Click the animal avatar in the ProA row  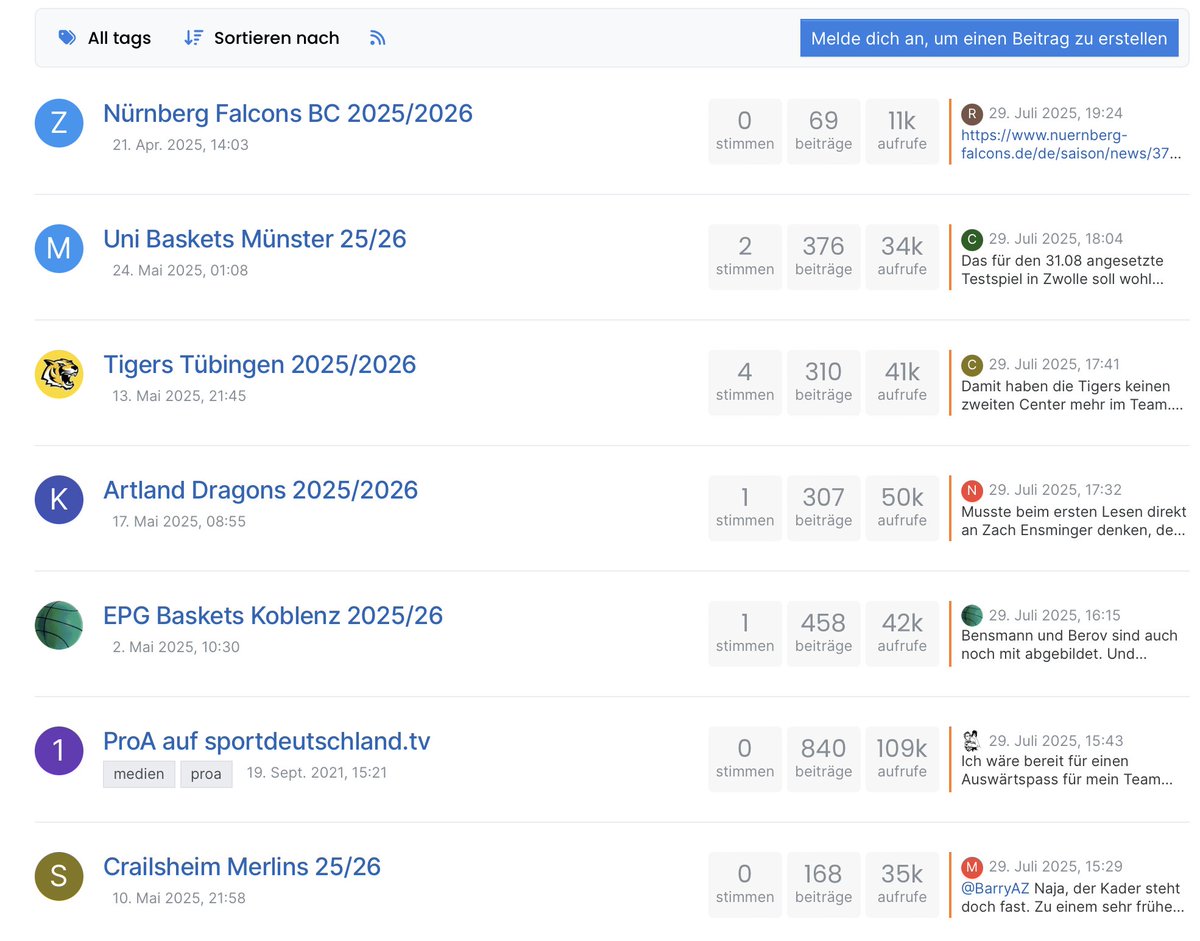tap(970, 742)
